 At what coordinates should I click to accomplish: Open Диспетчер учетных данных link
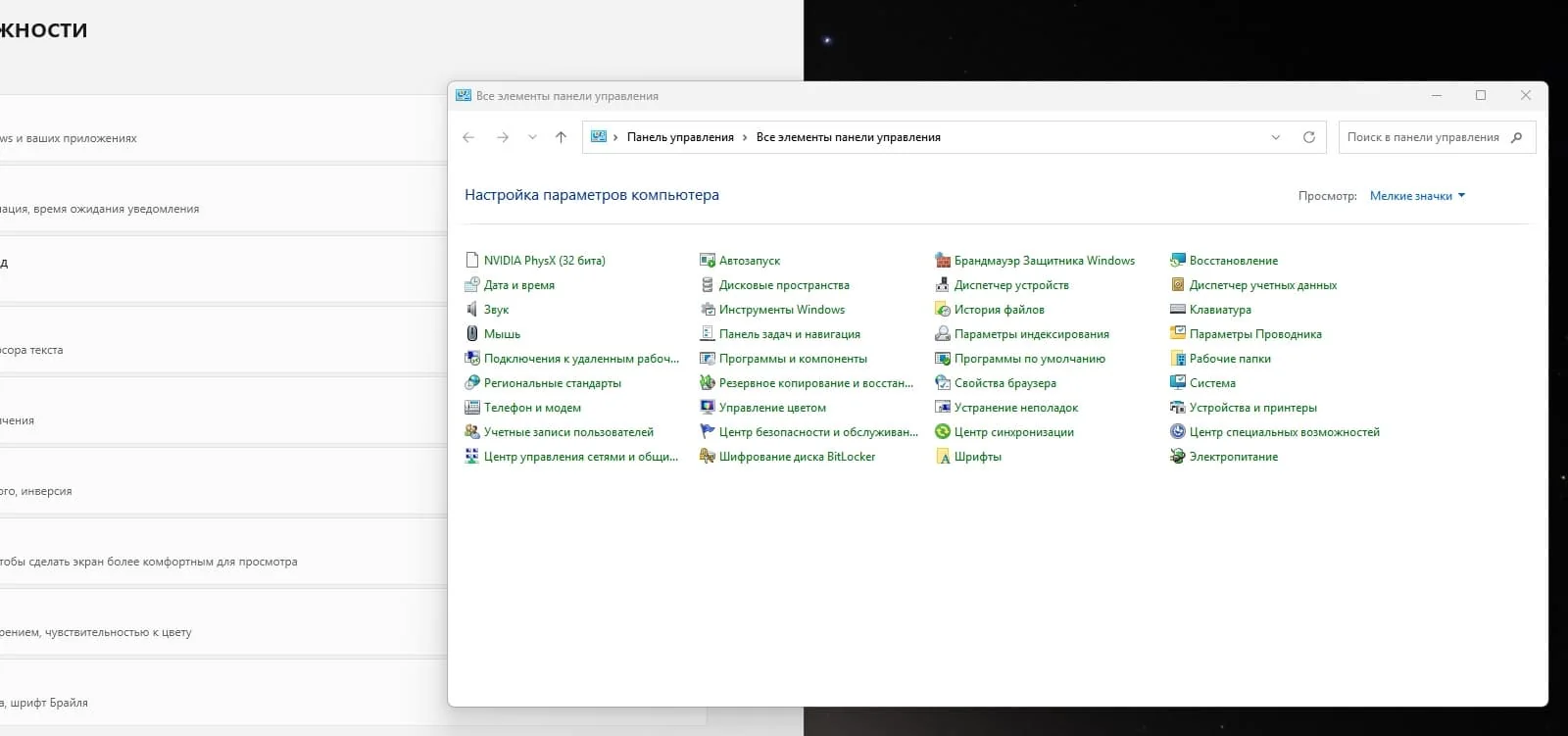(x=1262, y=285)
